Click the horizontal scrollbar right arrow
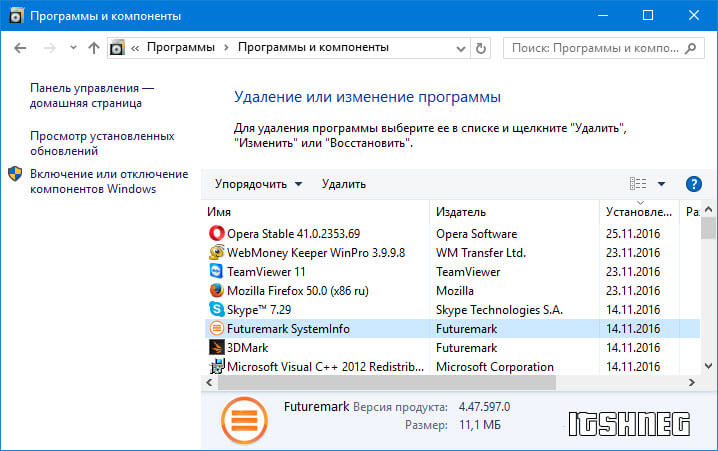This screenshot has width=718, height=451. [x=691, y=383]
